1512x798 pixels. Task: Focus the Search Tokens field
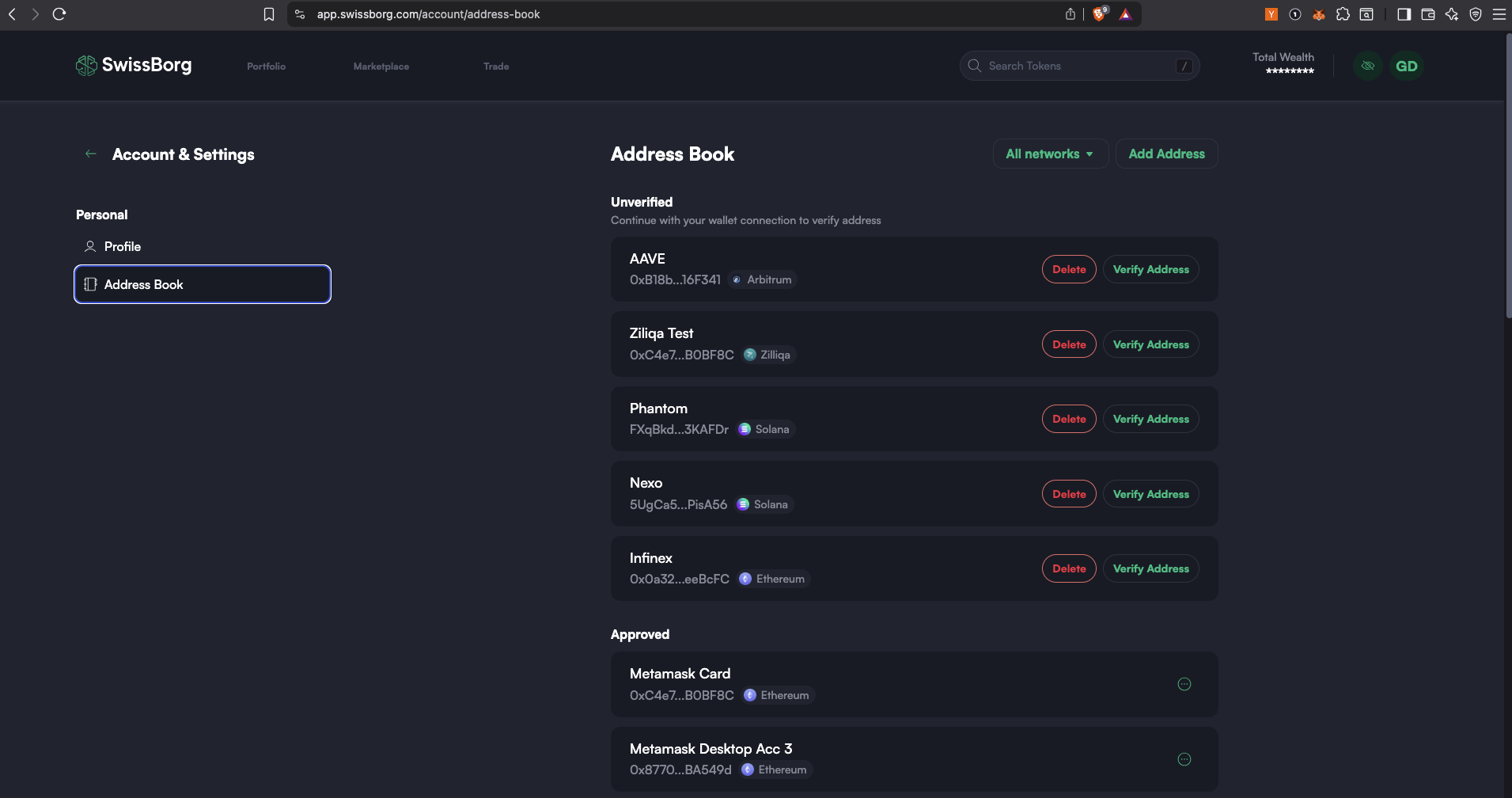[x=1079, y=66]
